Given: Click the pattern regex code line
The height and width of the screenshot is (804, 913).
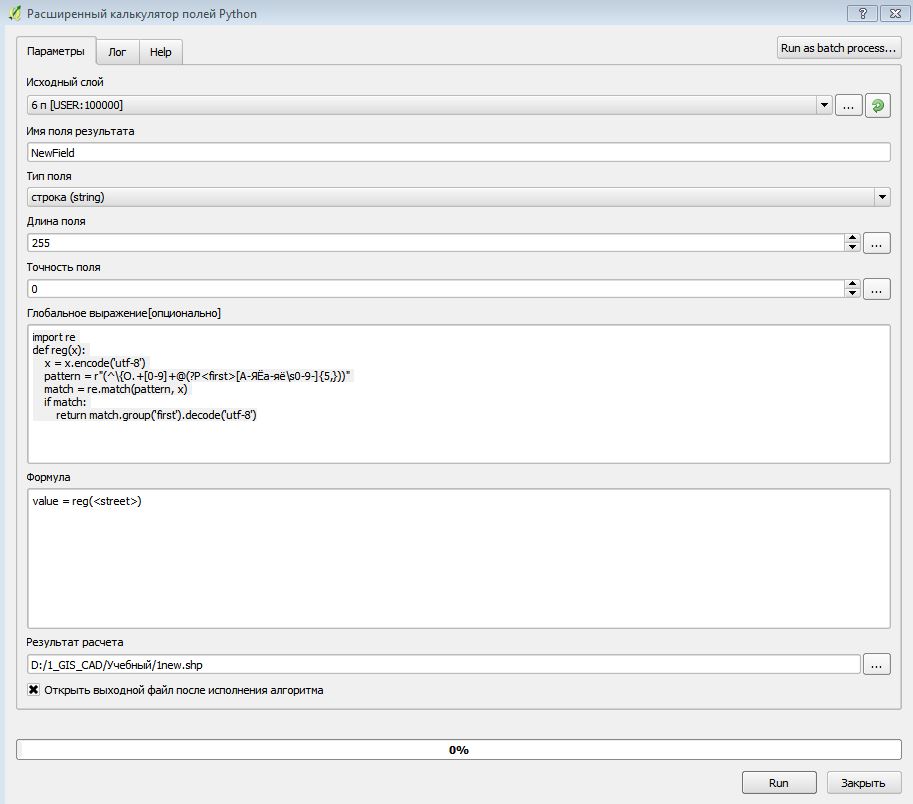Looking at the screenshot, I should coord(197,376).
